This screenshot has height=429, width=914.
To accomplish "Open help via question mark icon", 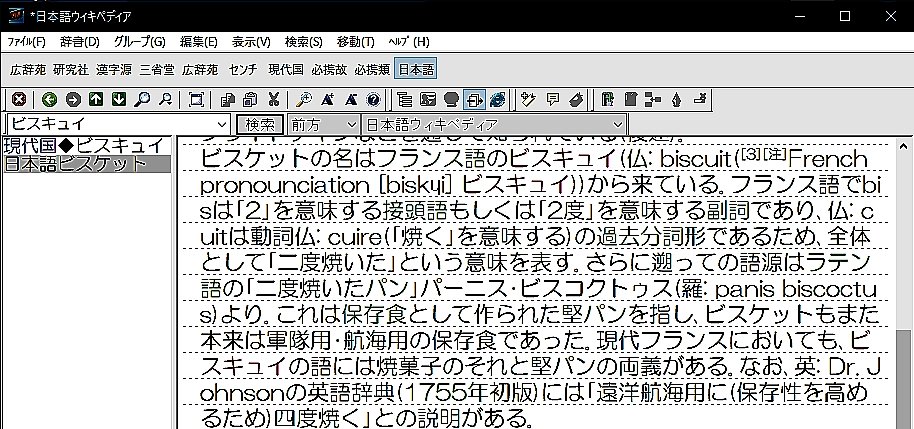I will (x=374, y=100).
